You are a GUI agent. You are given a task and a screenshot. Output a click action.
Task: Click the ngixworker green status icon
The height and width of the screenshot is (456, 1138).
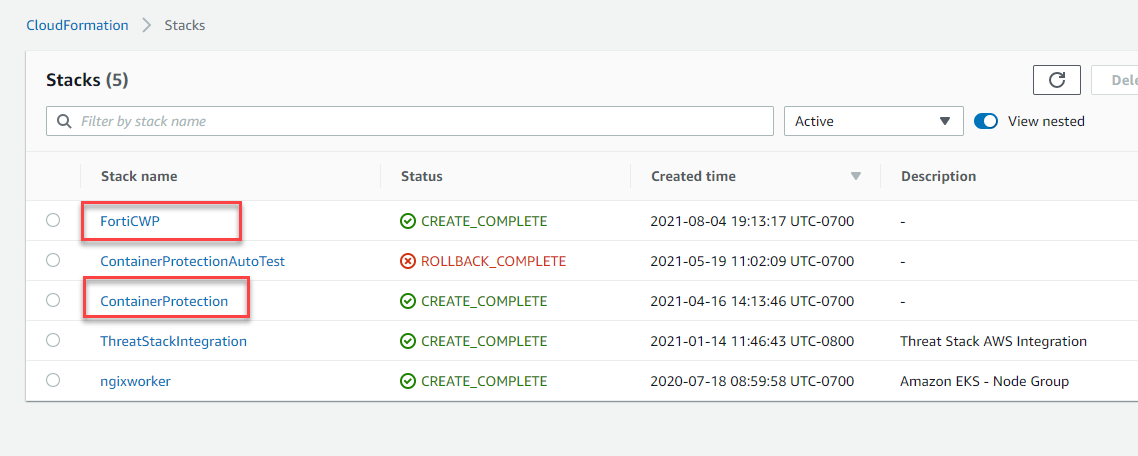pos(408,381)
